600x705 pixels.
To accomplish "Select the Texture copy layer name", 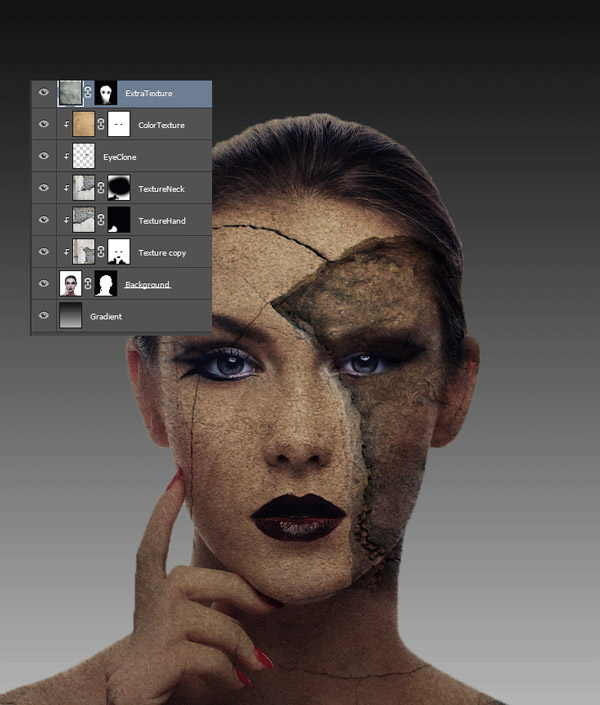I will 162,253.
